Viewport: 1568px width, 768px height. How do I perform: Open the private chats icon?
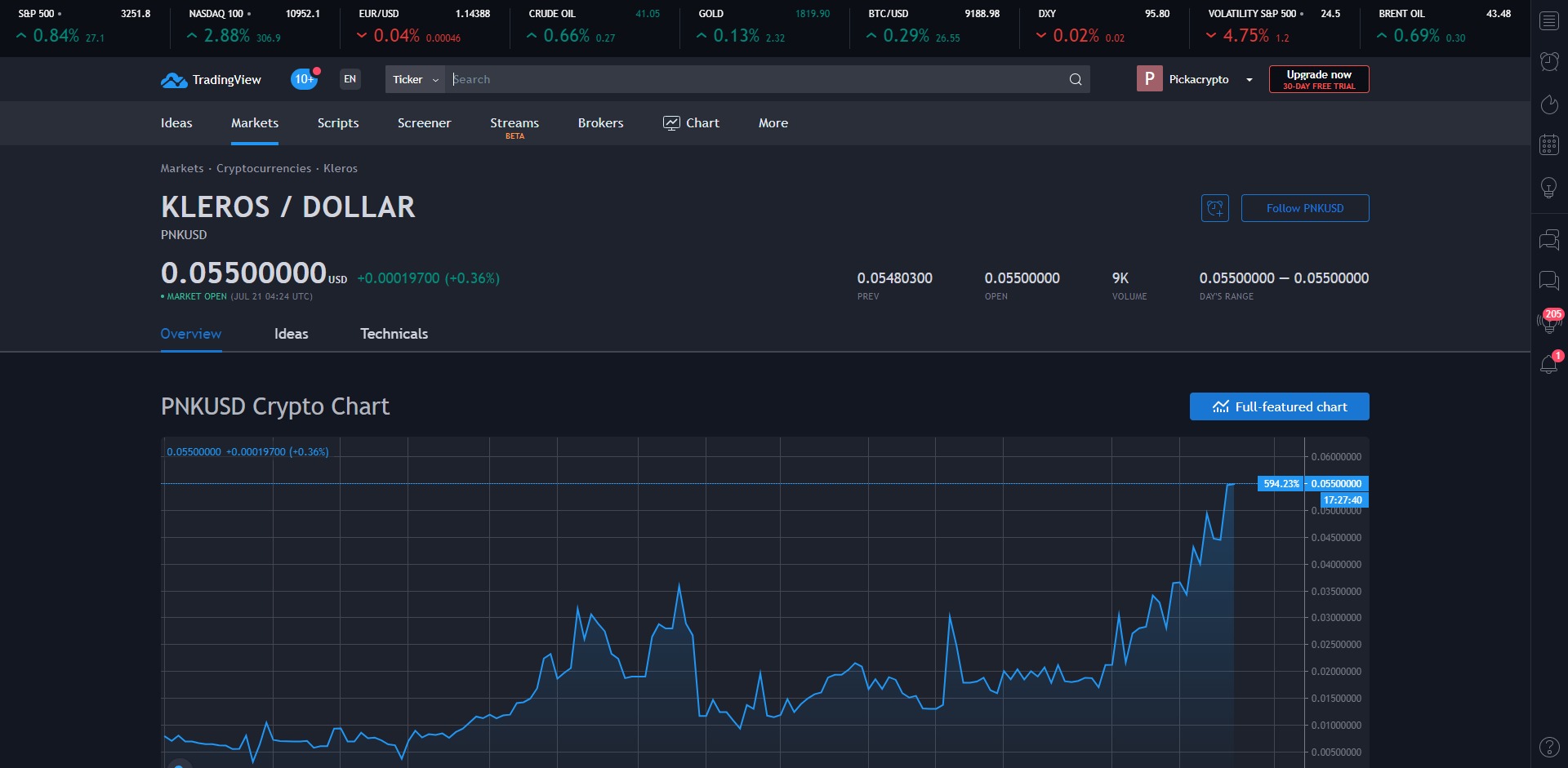[1549, 281]
